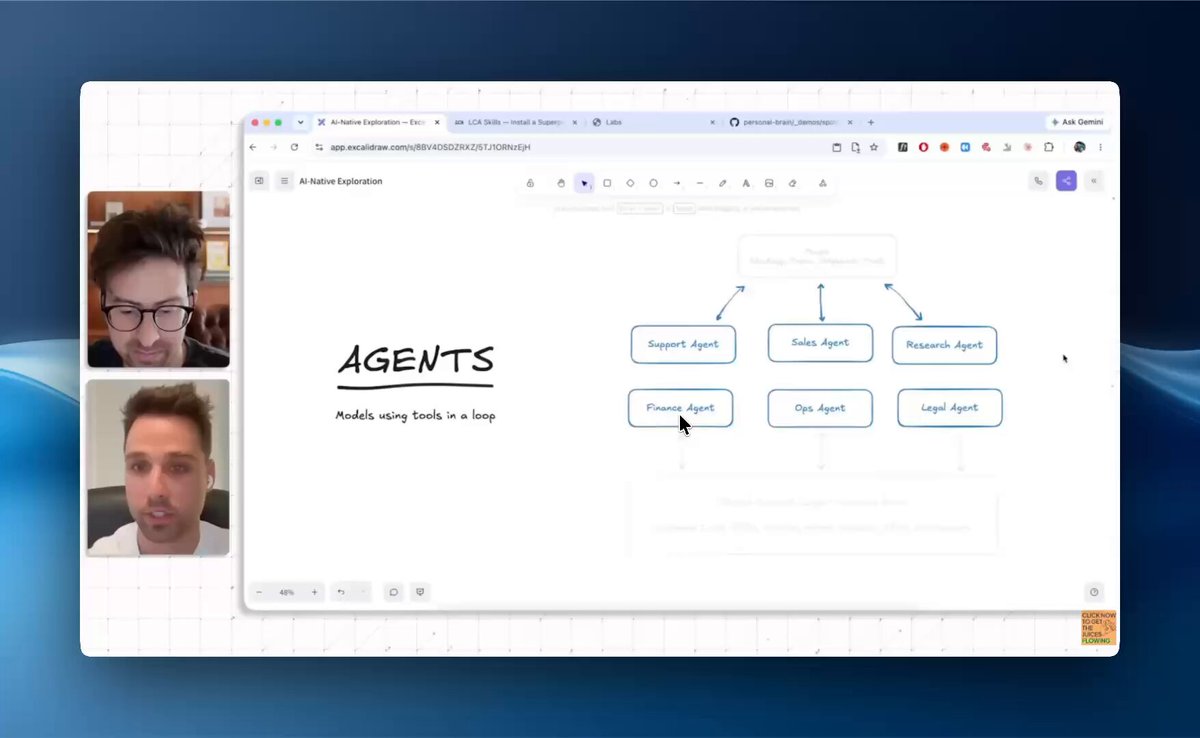1200x738 pixels.
Task: Select the Pencil draw tool
Action: pyautogui.click(x=723, y=183)
